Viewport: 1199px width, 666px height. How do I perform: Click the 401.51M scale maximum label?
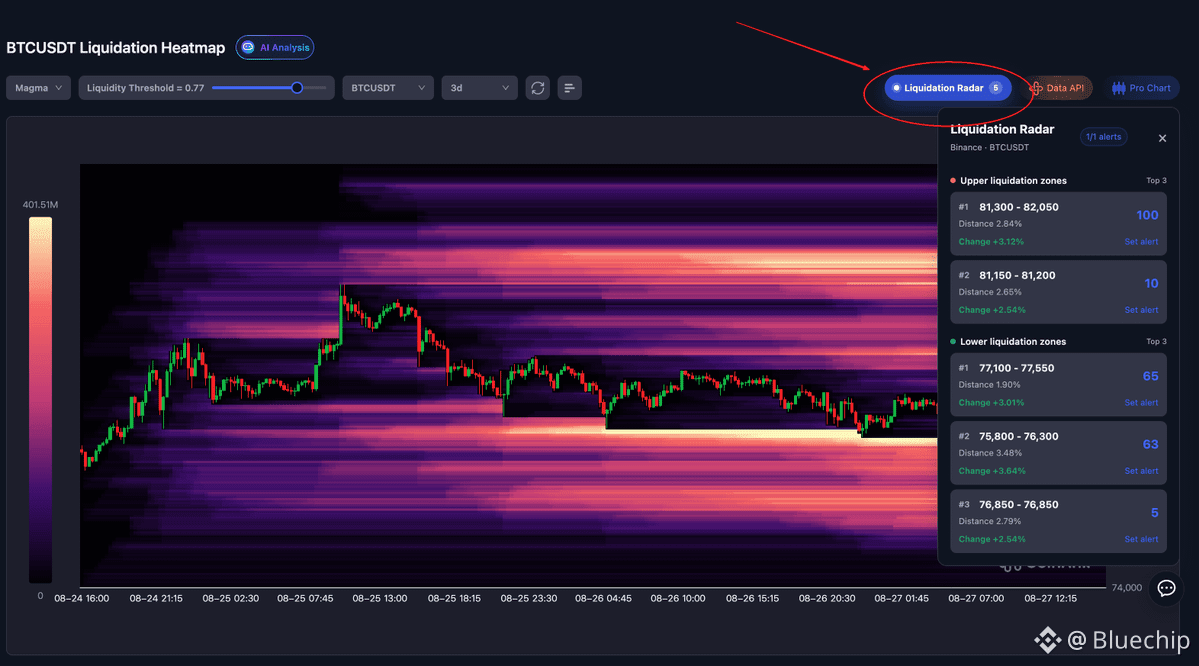coord(40,205)
